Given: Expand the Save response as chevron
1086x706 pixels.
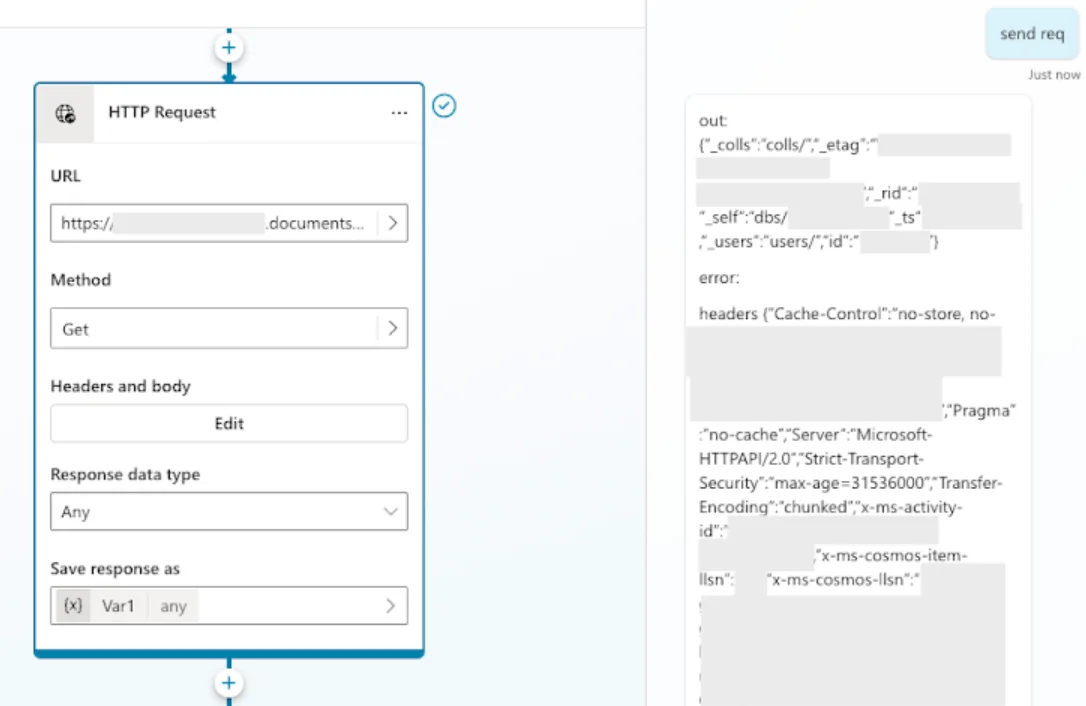Looking at the screenshot, I should [391, 606].
